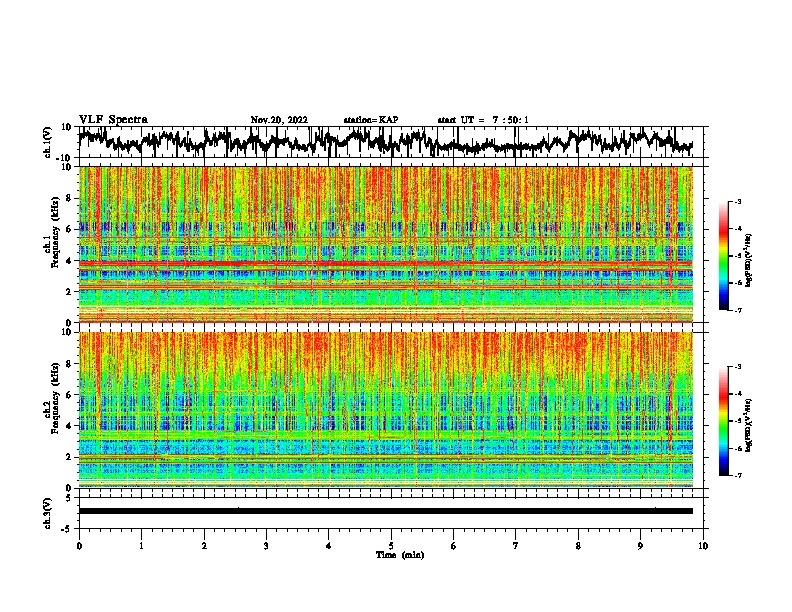Click the black ch.3 signal band
The width and height of the screenshot is (792, 612).
[385, 511]
